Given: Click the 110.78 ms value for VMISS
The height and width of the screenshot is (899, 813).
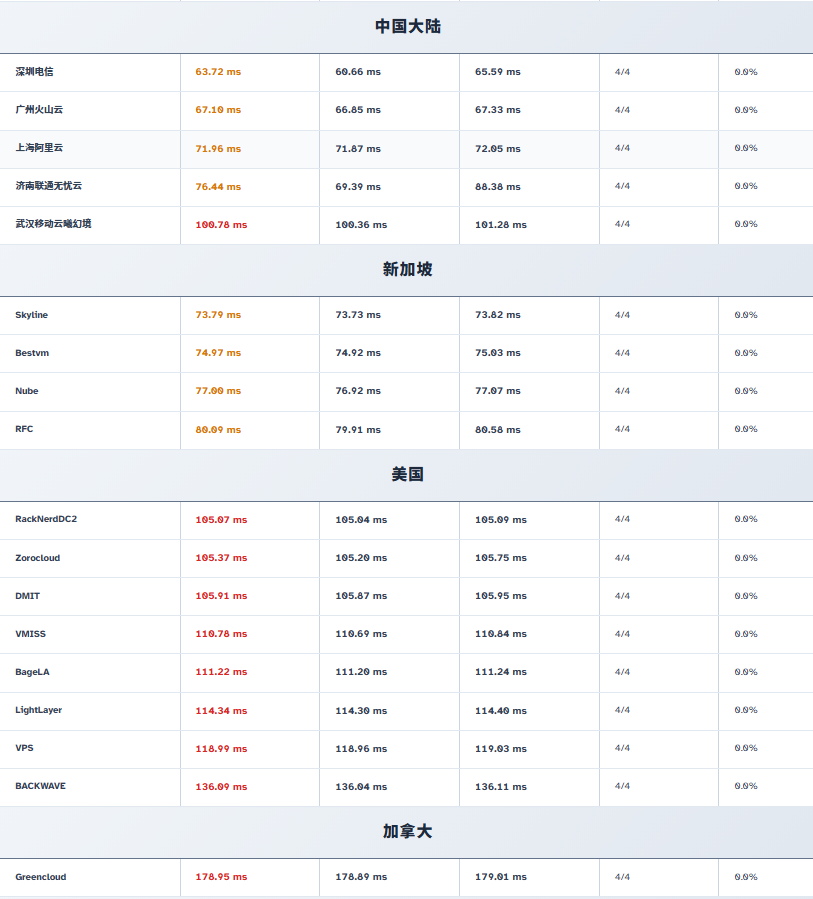Looking at the screenshot, I should [x=221, y=634].
